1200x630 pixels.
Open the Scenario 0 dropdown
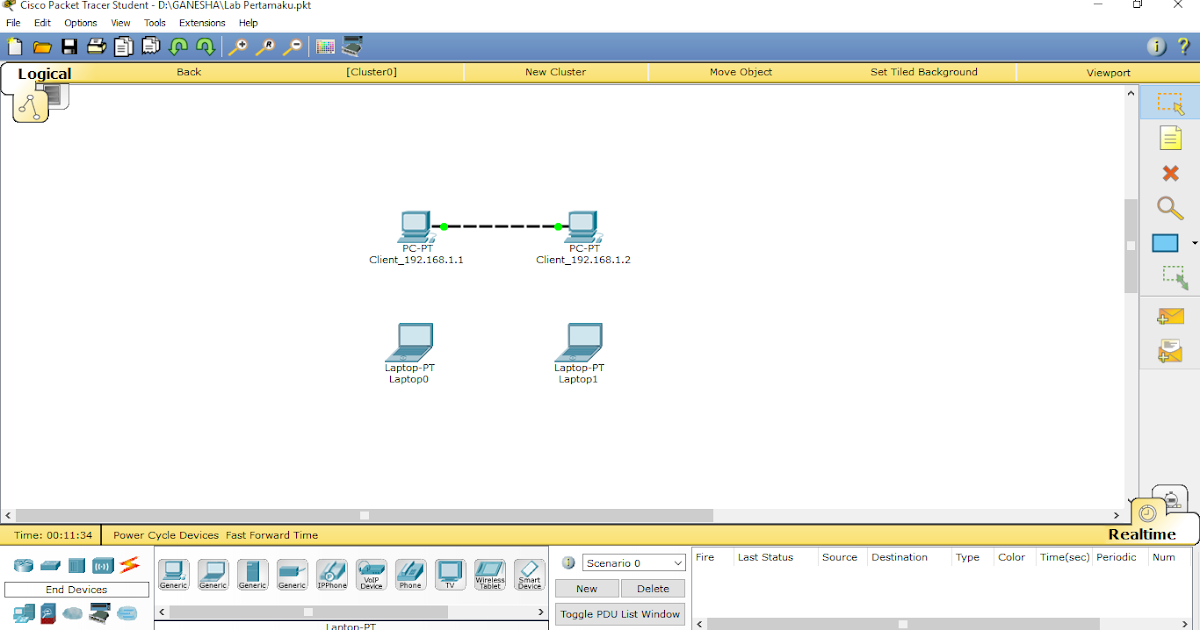(633, 562)
